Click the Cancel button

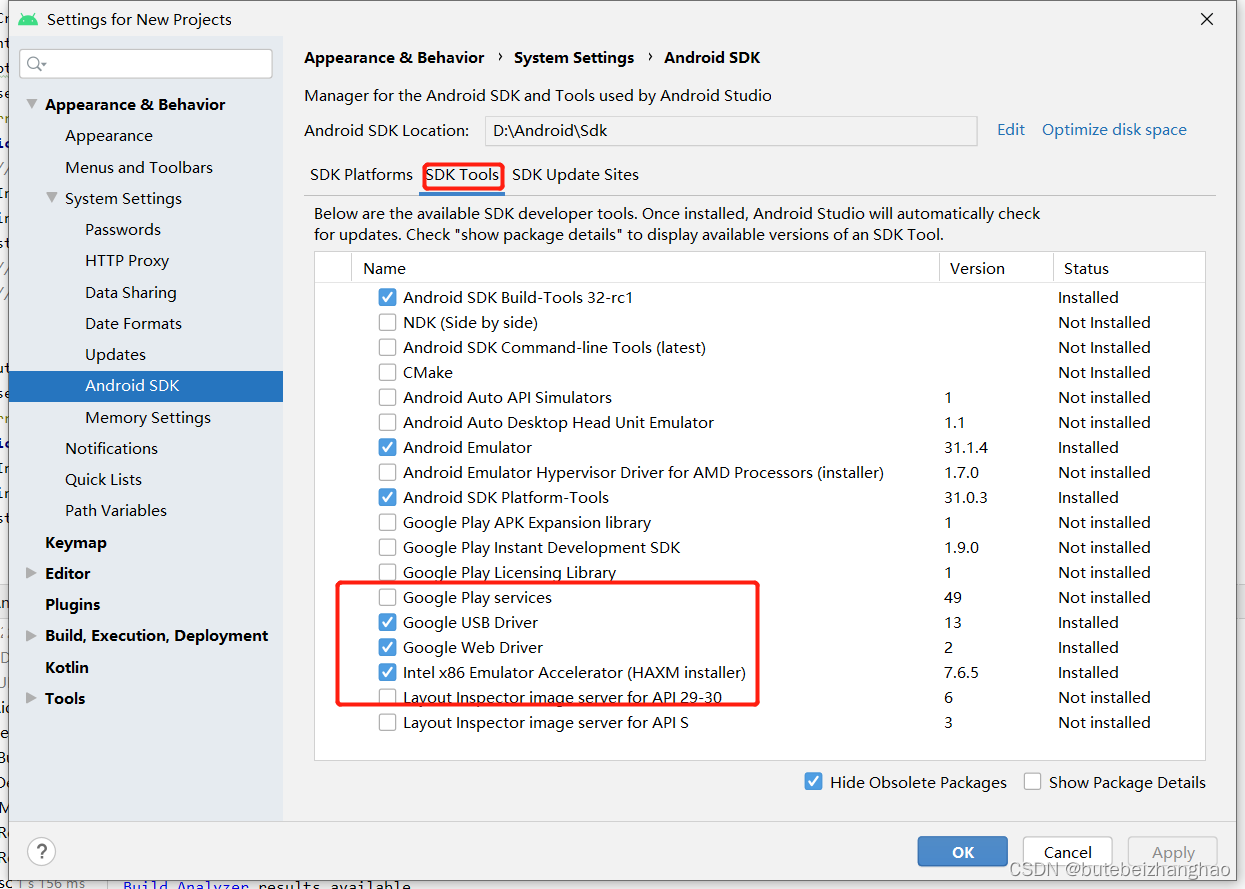(x=1067, y=852)
